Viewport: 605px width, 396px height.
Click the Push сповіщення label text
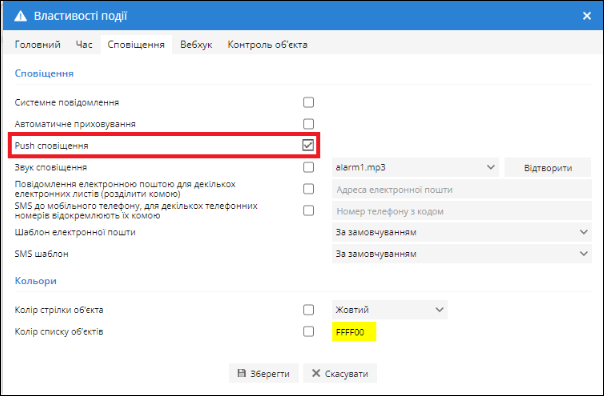(x=51, y=146)
